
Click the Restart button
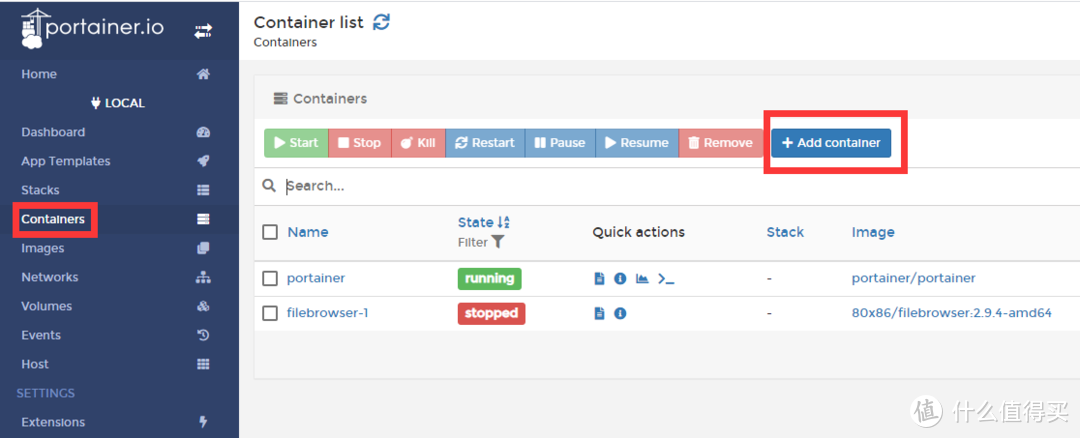pyautogui.click(x=485, y=143)
